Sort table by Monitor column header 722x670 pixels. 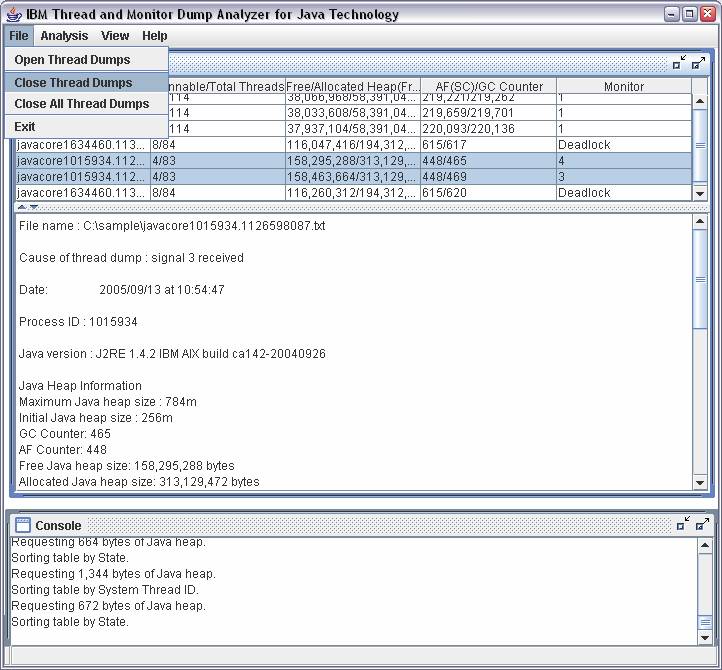pos(624,87)
